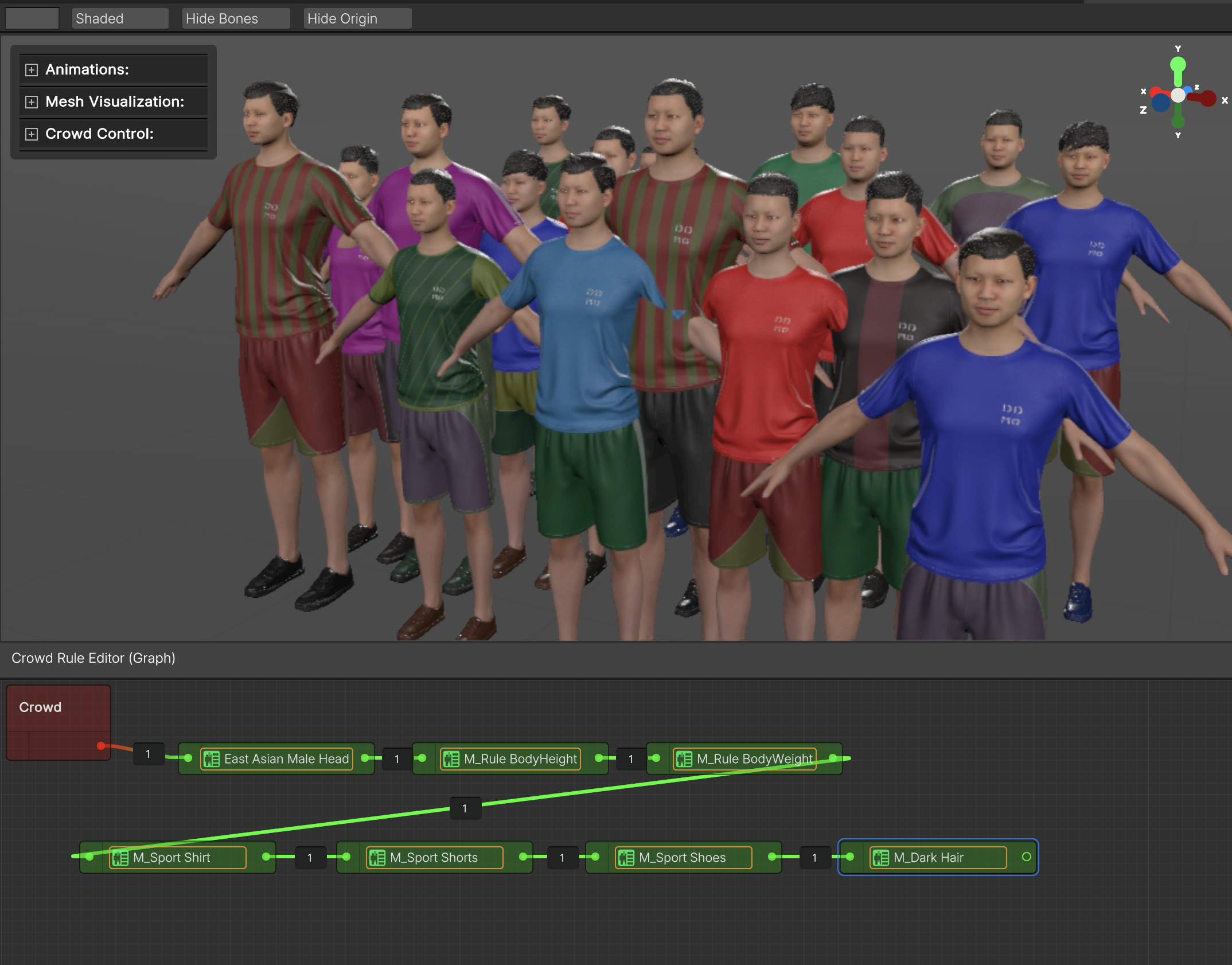Expand the Mesh Visualization section

[x=32, y=102]
